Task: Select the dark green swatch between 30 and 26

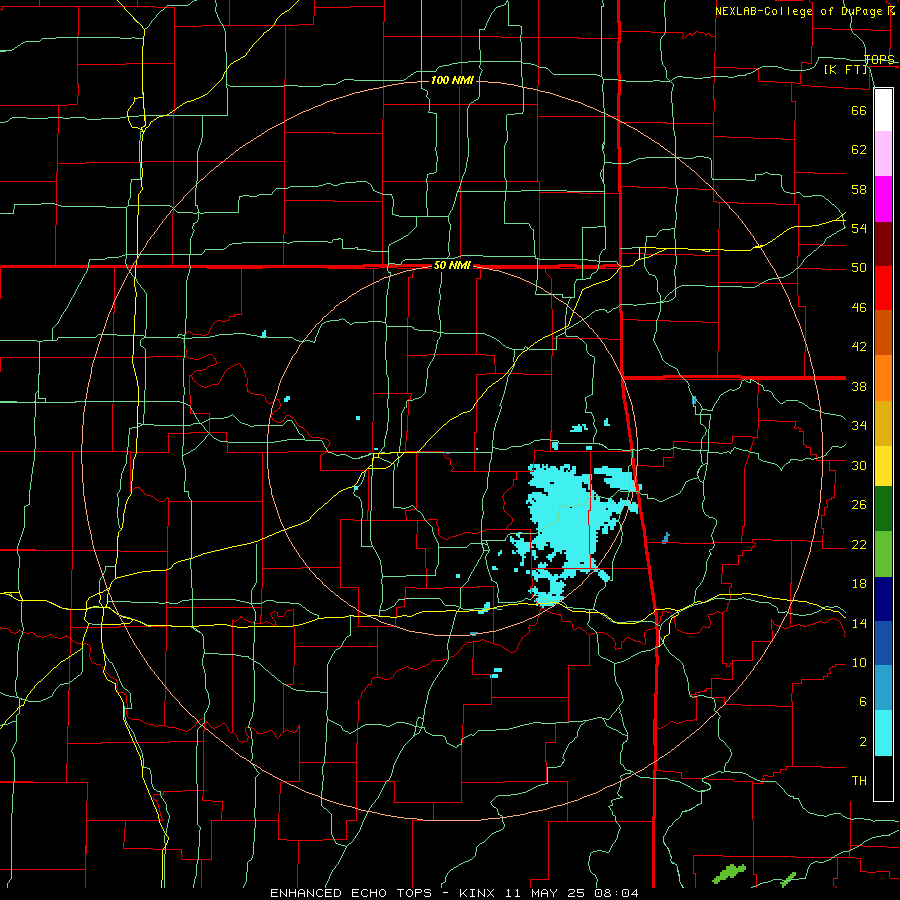Action: [x=883, y=509]
